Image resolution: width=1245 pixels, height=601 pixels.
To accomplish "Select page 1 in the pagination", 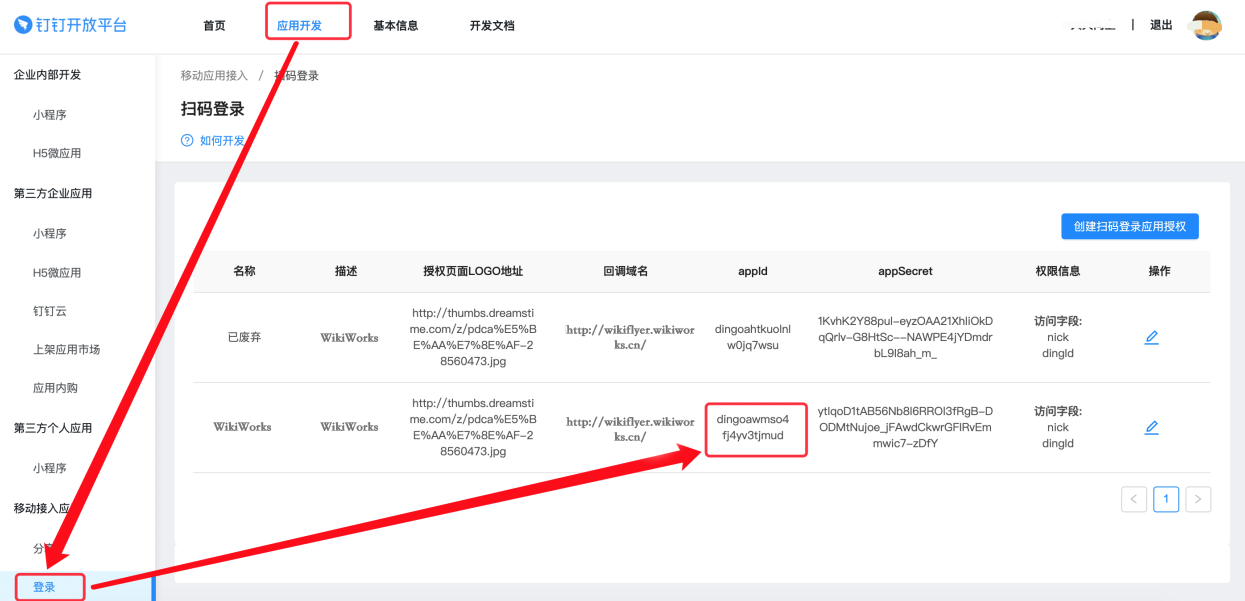I will tap(1166, 499).
